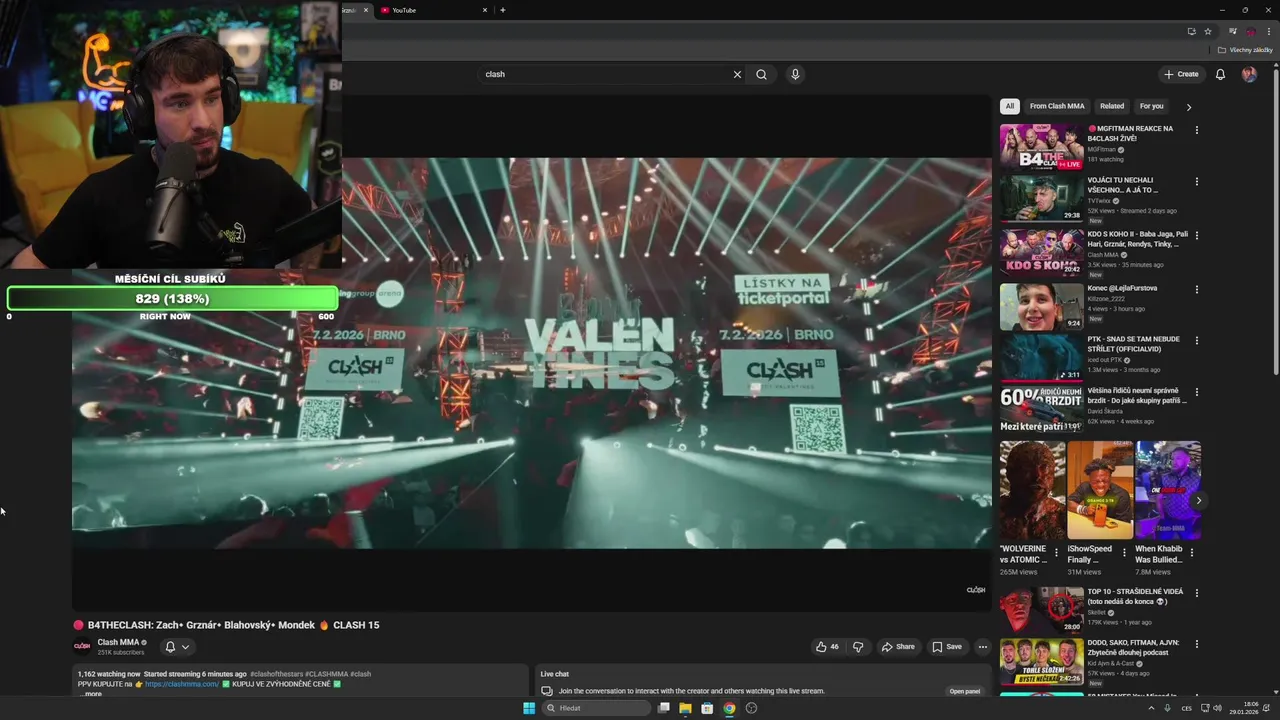1280x720 pixels.
Task: Open the YouTube Create menu
Action: click(x=1181, y=74)
